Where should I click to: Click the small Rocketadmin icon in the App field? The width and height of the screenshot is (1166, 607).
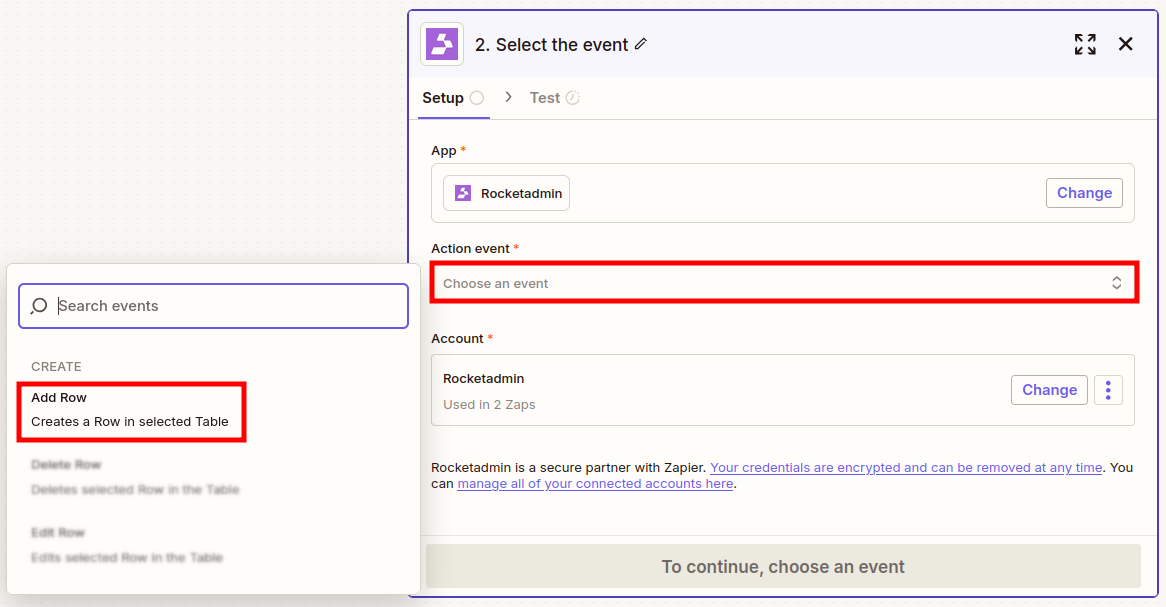coord(463,193)
